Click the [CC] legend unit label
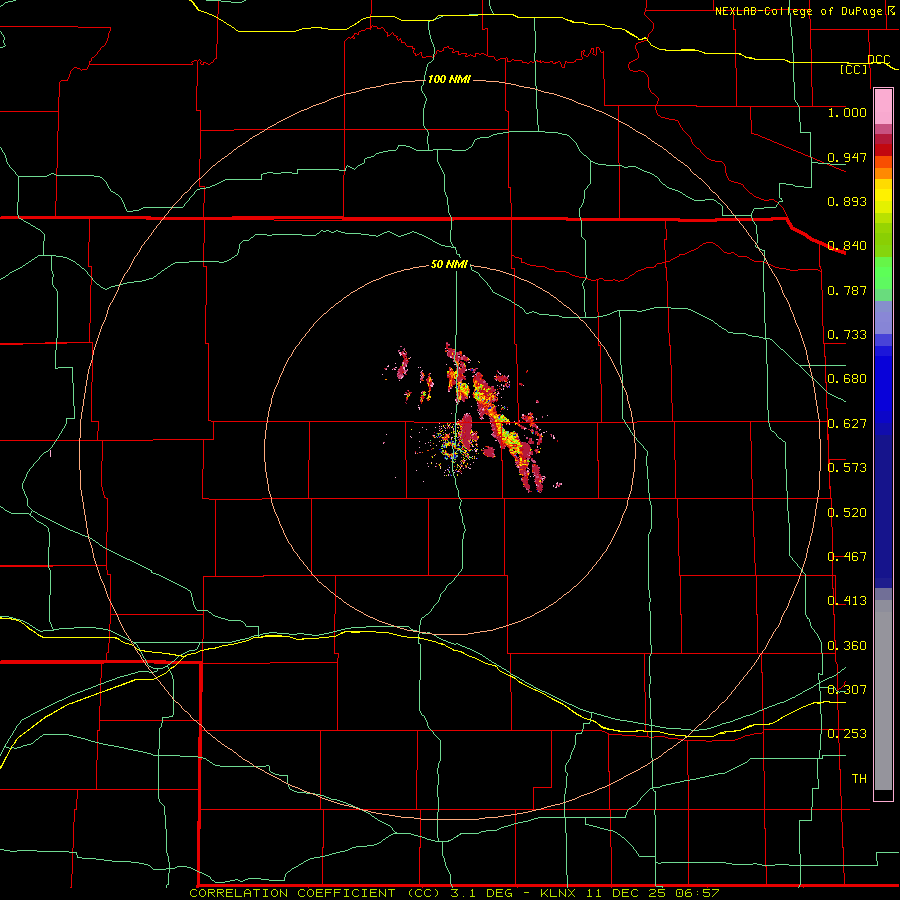 pos(854,69)
